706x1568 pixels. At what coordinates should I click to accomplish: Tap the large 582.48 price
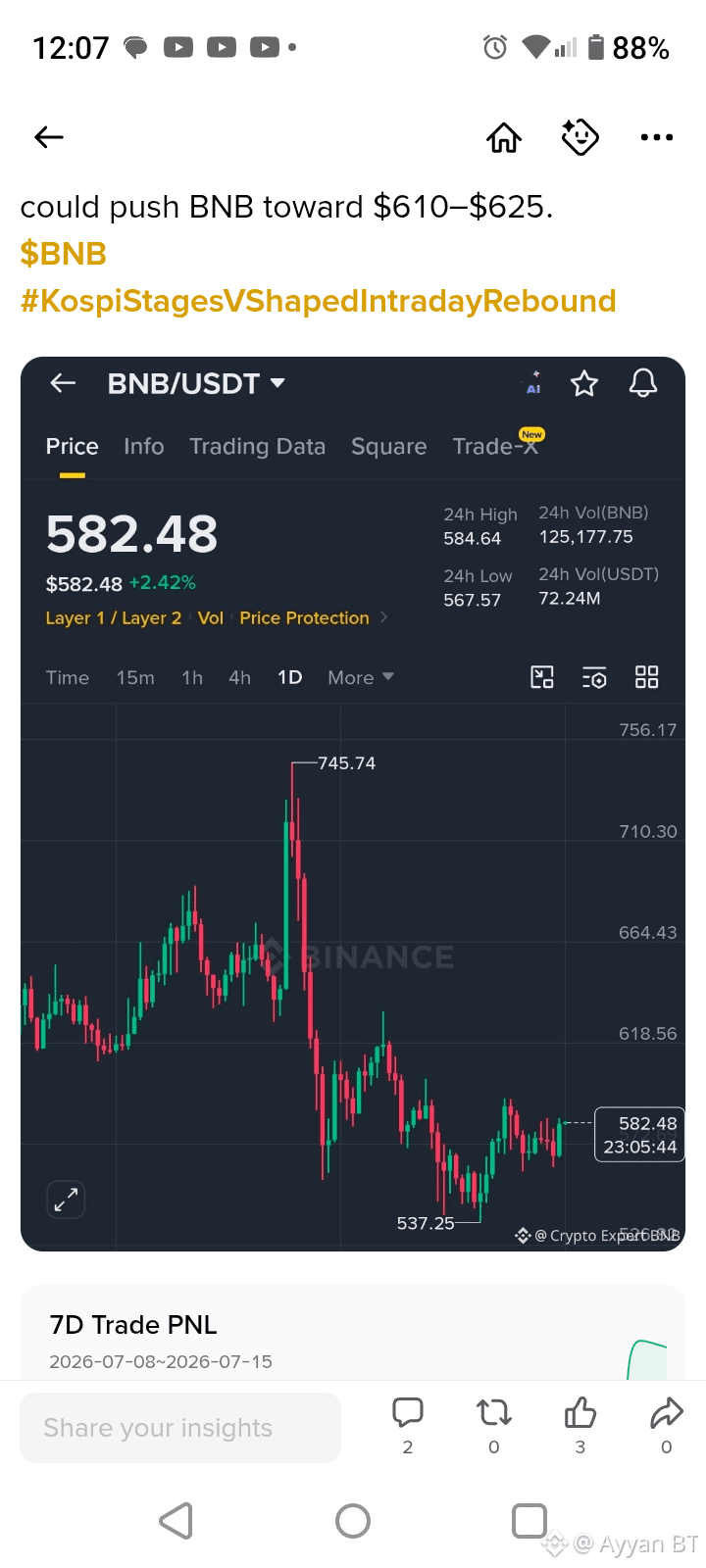point(131,534)
